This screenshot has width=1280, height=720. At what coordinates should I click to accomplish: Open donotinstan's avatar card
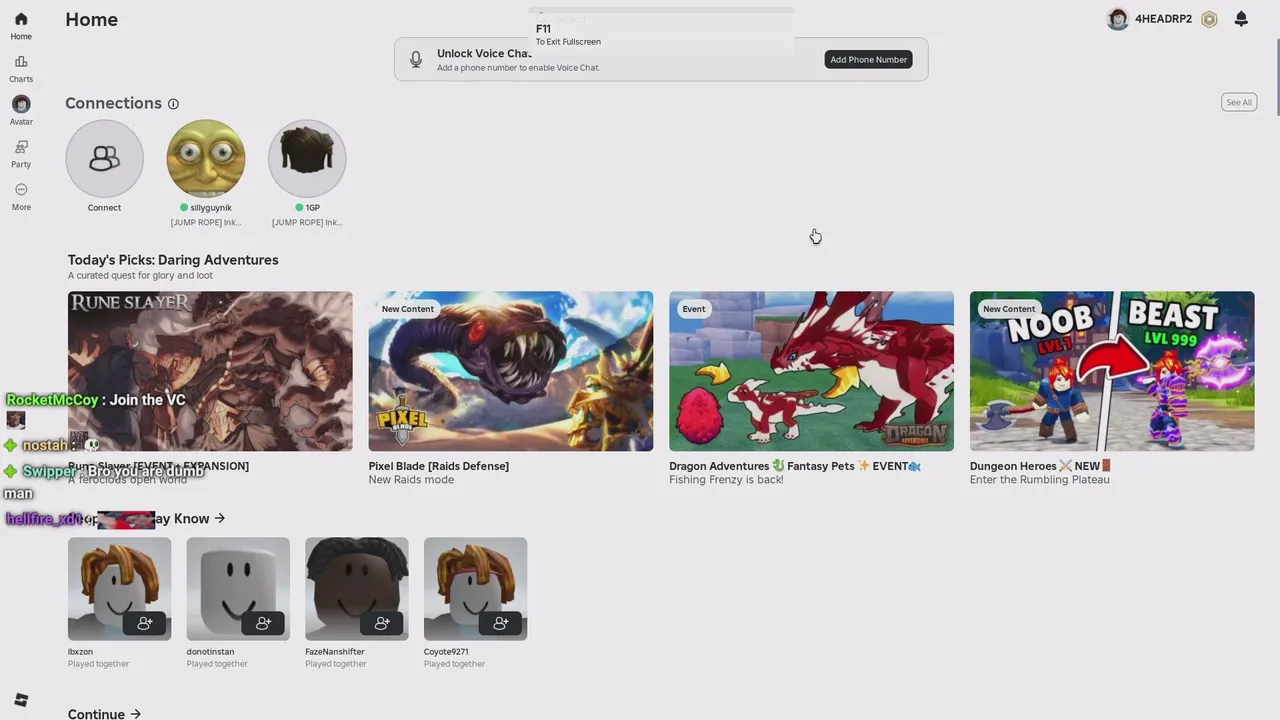pyautogui.click(x=238, y=589)
